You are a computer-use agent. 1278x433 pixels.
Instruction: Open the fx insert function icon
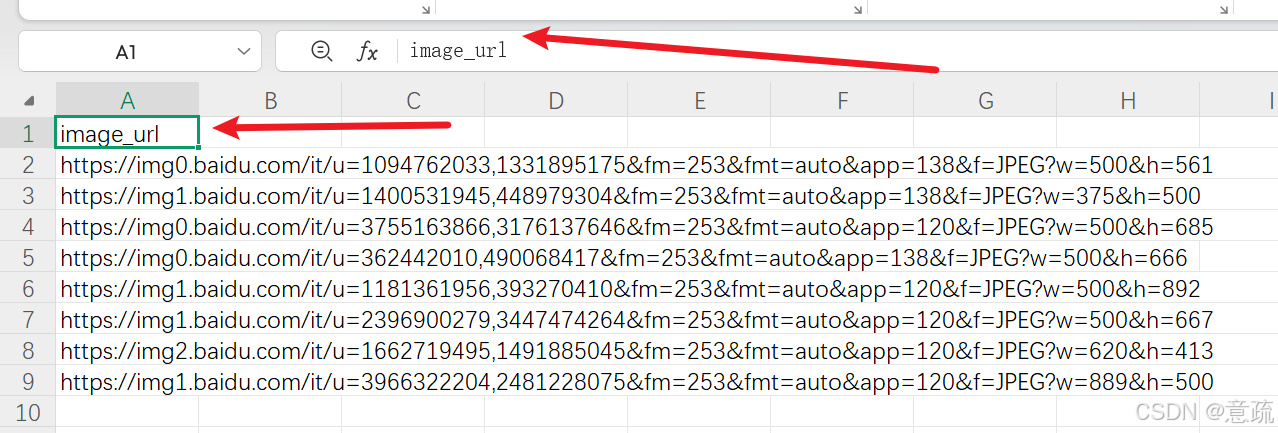coord(368,52)
